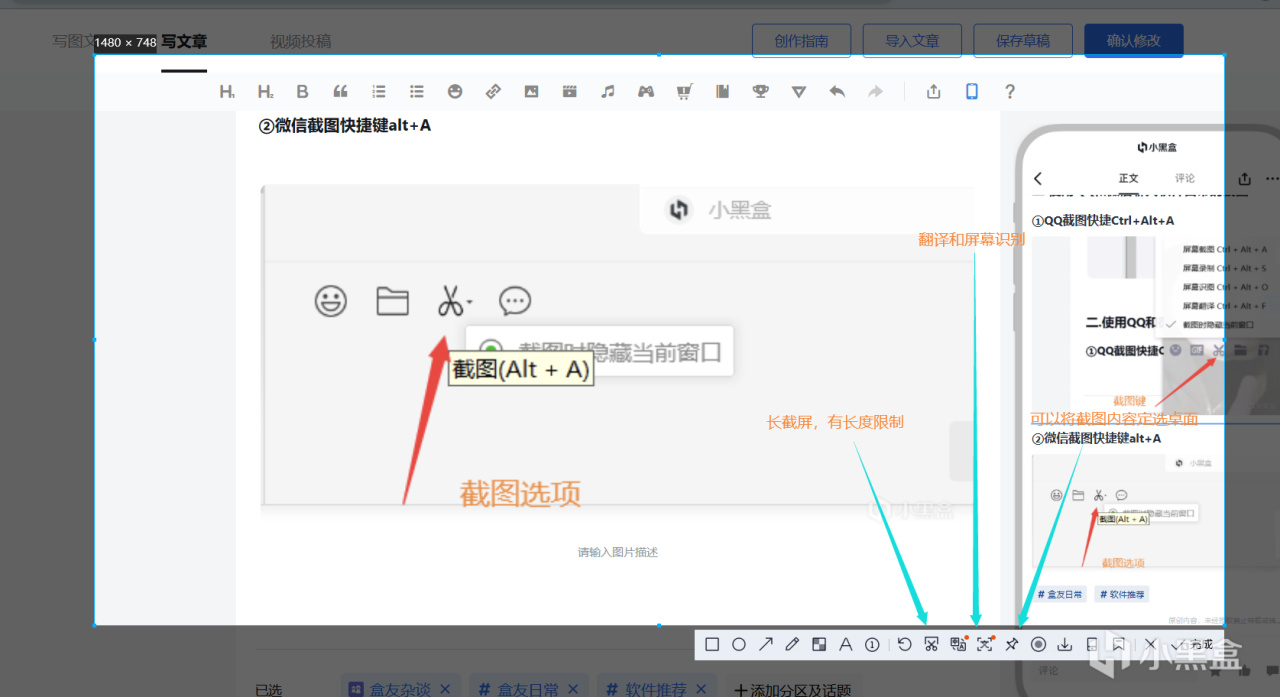
Task: Click the WeChat screenshot image in the article
Action: coord(616,350)
